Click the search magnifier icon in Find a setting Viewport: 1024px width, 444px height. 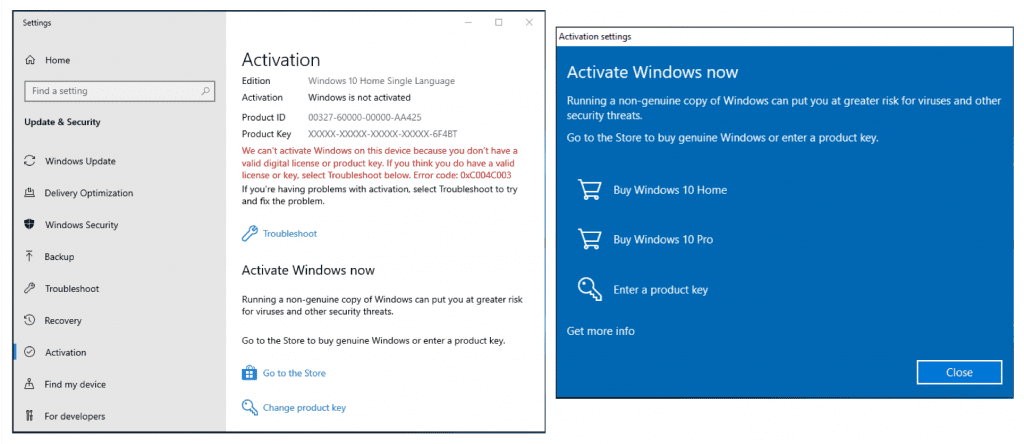click(x=205, y=91)
